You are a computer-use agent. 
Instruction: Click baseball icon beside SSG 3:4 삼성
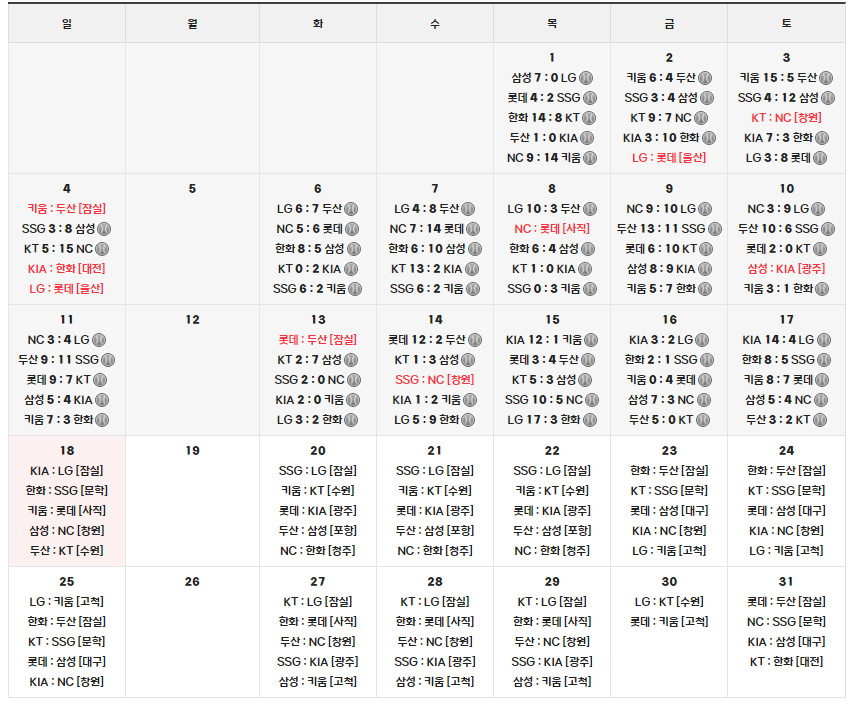[707, 98]
